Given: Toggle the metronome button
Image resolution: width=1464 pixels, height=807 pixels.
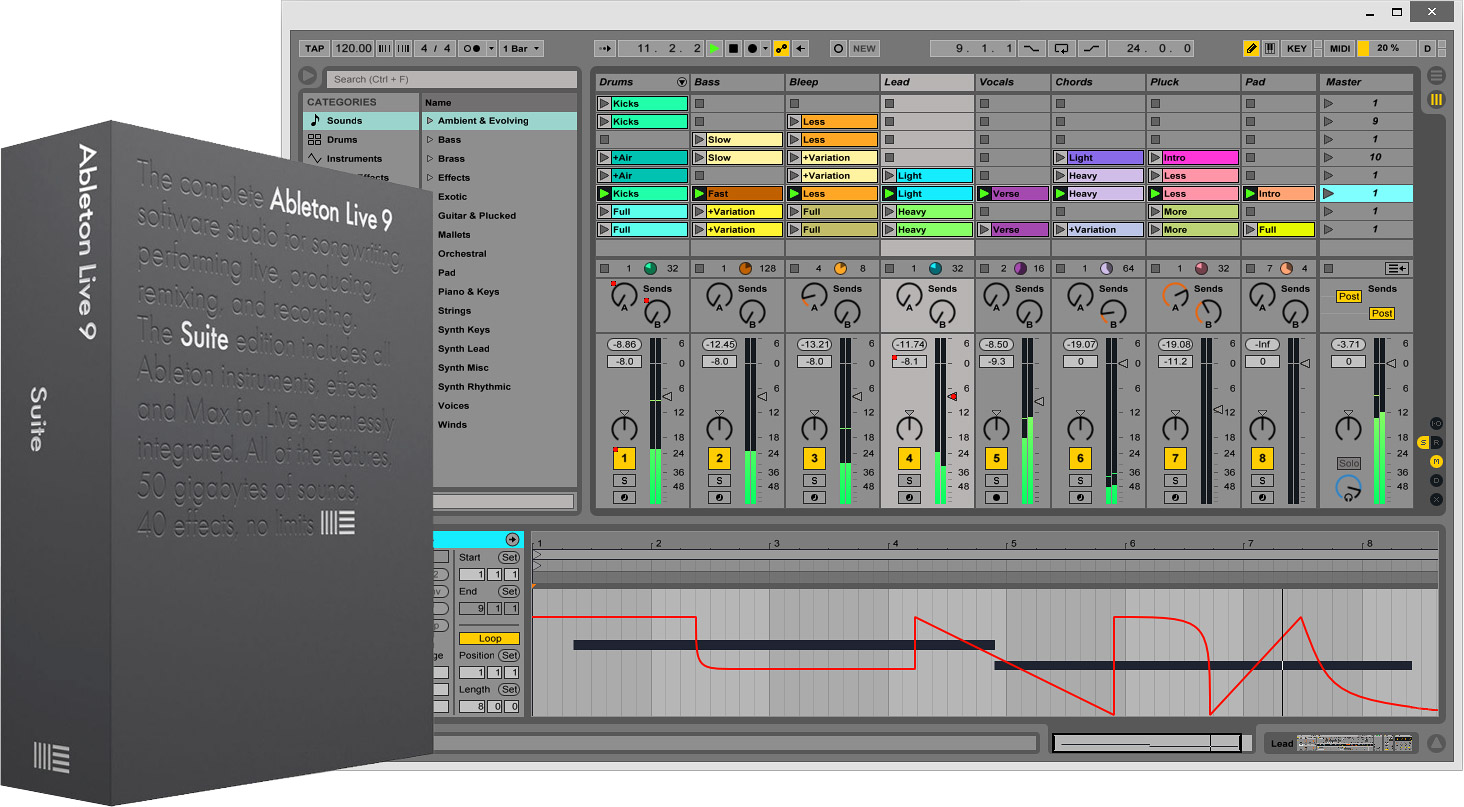Looking at the screenshot, I should click(474, 48).
